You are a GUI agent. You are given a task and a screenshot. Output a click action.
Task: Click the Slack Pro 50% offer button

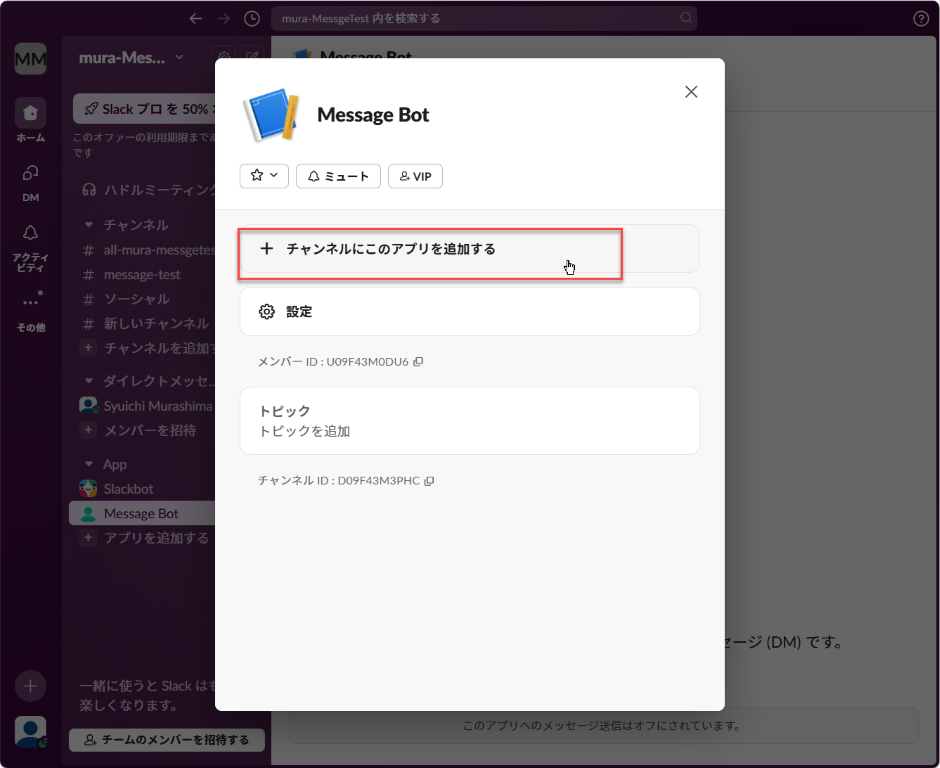(144, 109)
